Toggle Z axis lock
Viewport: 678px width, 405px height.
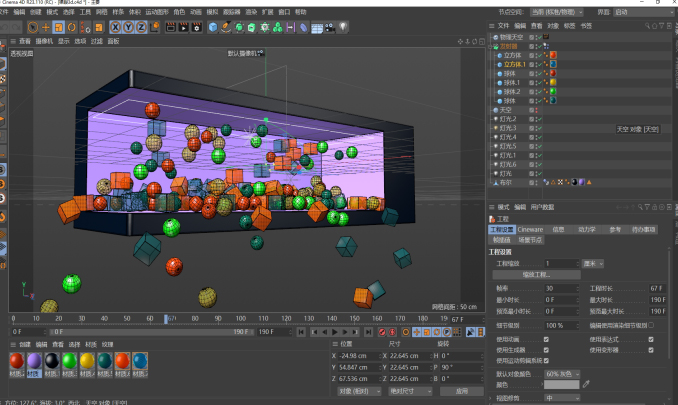click(x=141, y=28)
